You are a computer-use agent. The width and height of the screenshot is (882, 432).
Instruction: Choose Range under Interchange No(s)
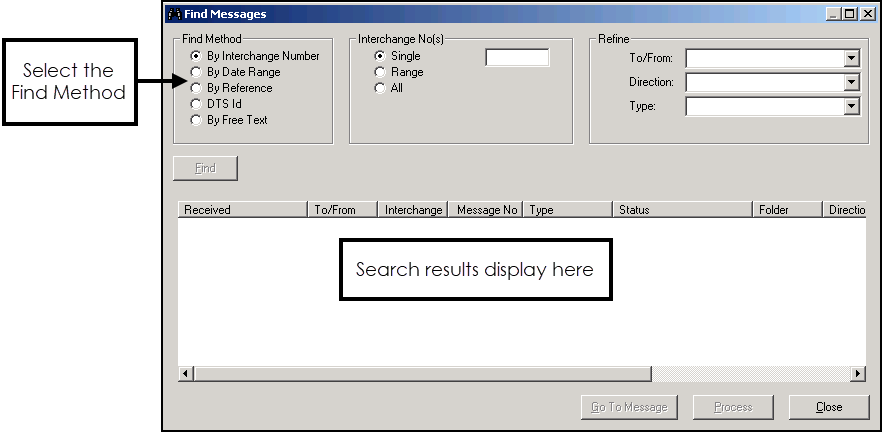pyautogui.click(x=380, y=72)
